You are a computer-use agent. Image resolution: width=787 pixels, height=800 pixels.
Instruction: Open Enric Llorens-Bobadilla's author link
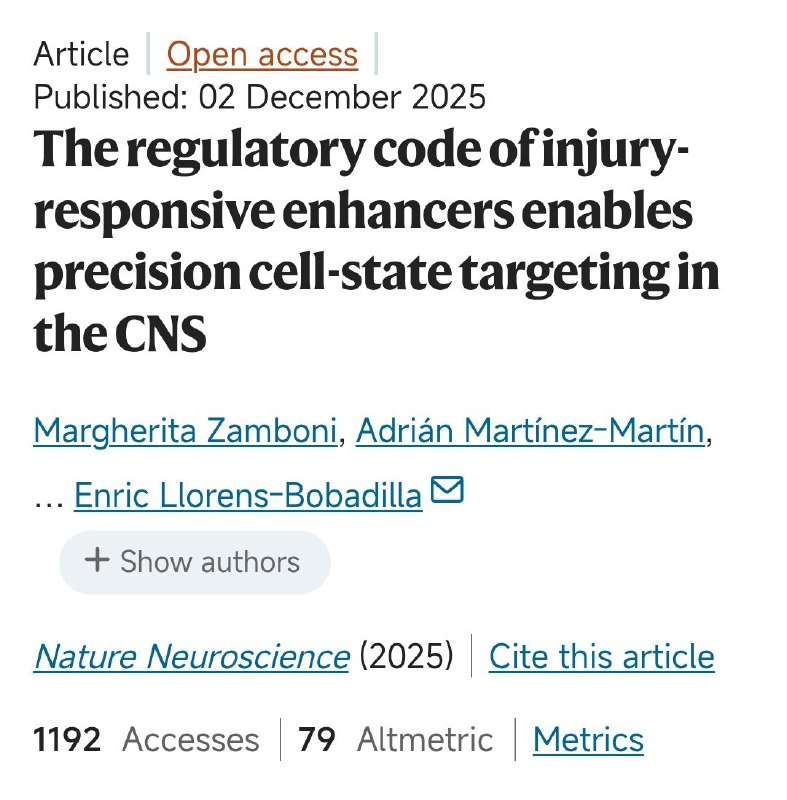pyautogui.click(x=248, y=495)
